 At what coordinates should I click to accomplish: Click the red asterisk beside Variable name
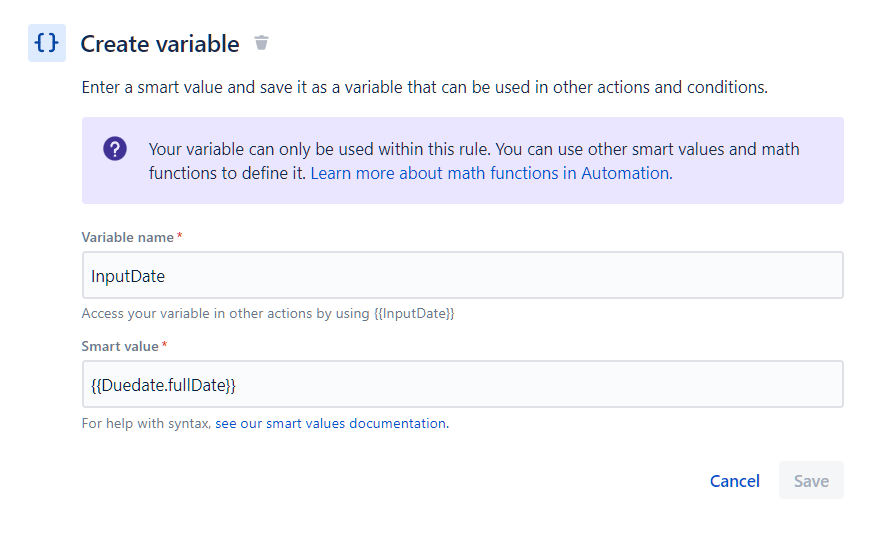pyautogui.click(x=179, y=237)
